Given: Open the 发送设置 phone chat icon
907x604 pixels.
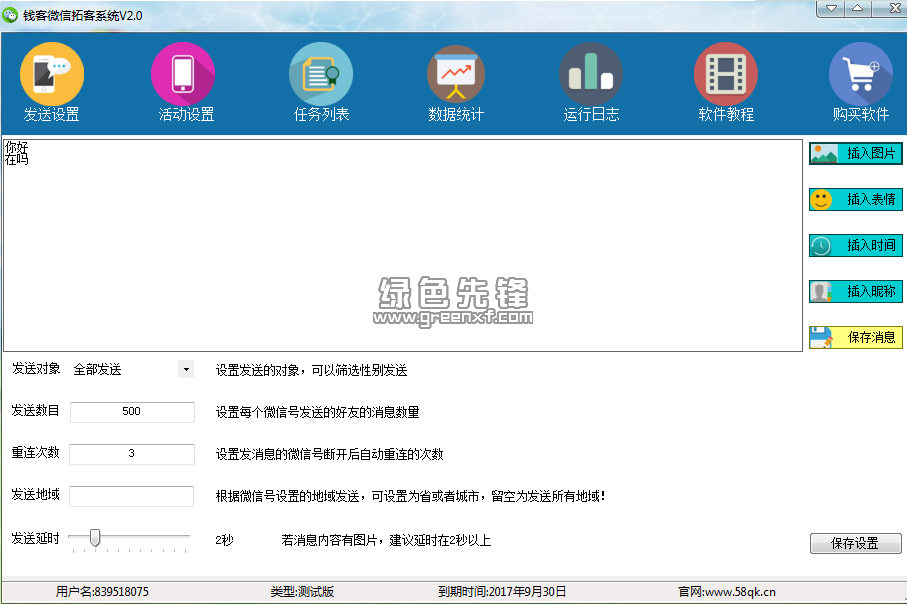Looking at the screenshot, I should 52,74.
